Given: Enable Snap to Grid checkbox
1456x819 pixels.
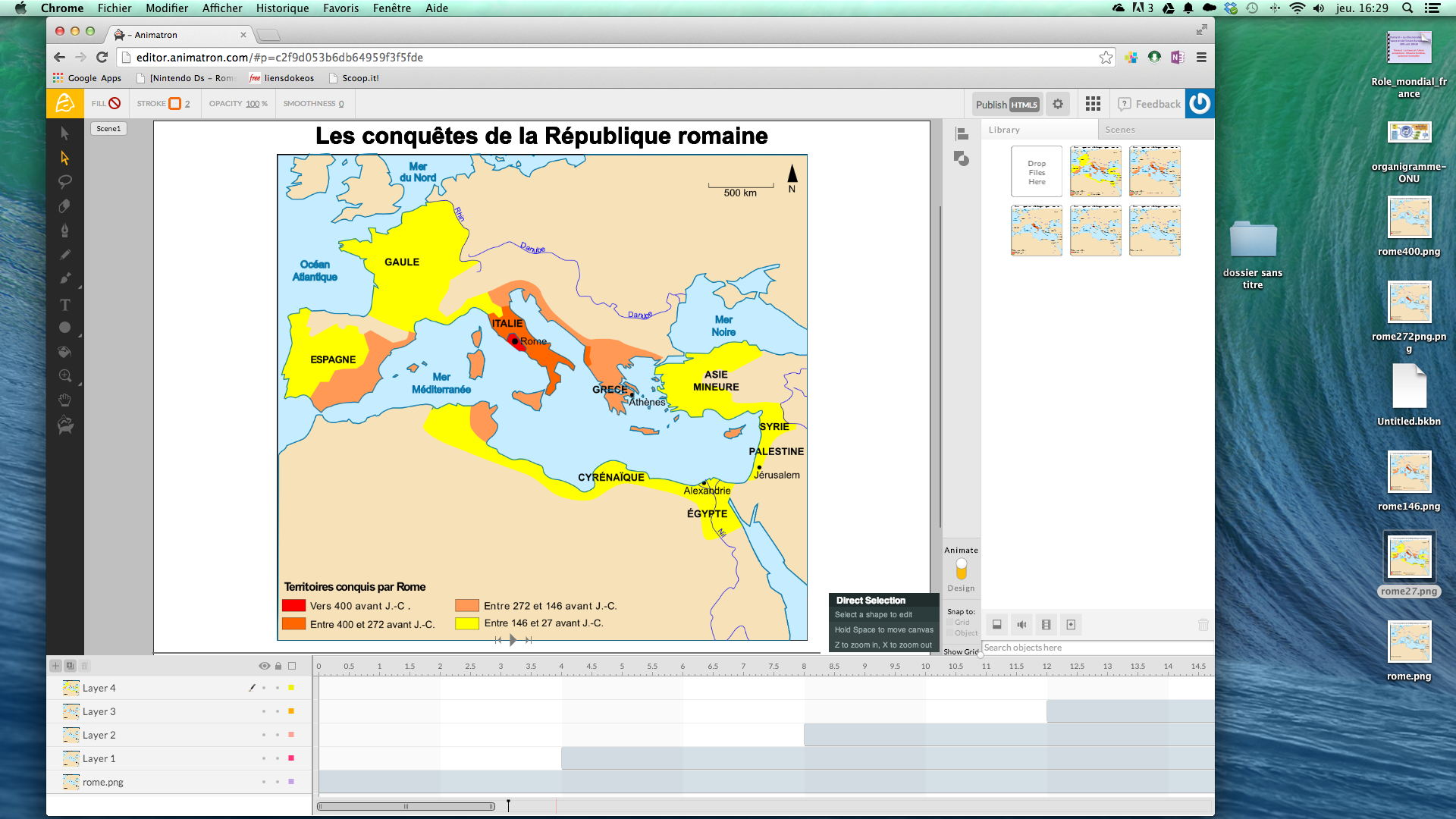Looking at the screenshot, I should pos(950,623).
